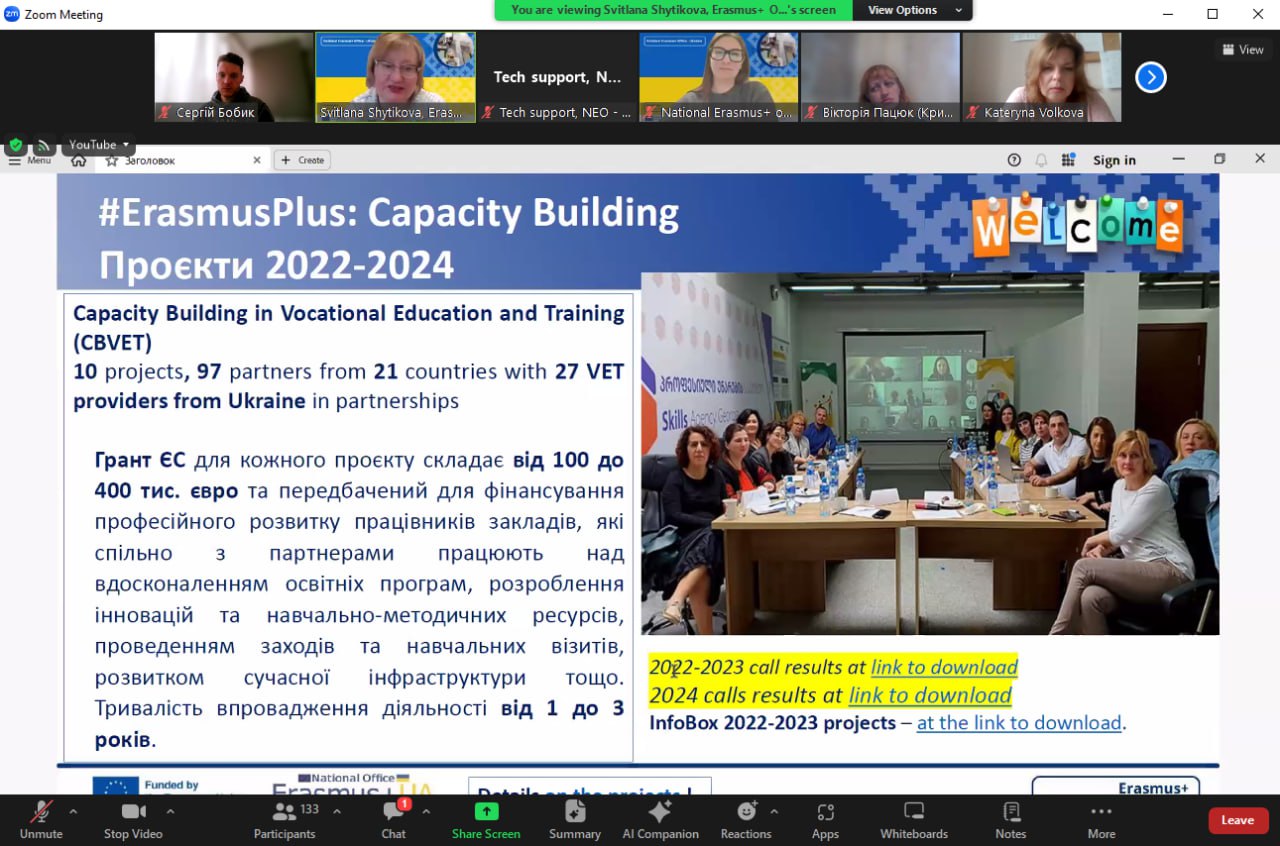Viewport: 1280px width, 846px height.
Task: Open the help question-mark icon
Action: tap(1014, 160)
